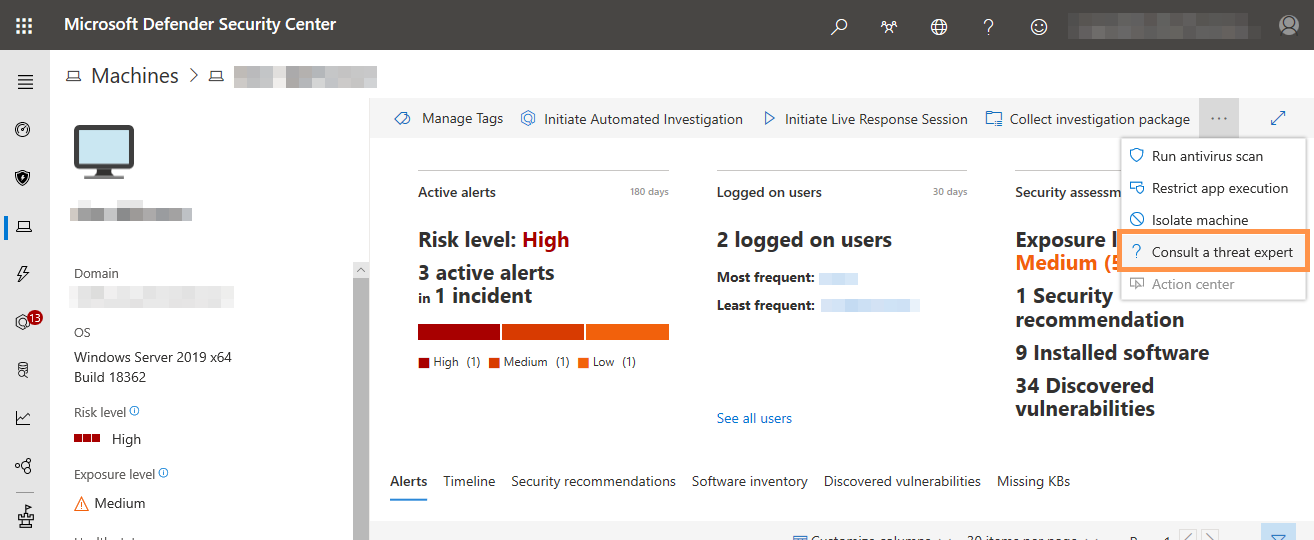
Task: Open the app launcher waffle icon
Action: pyautogui.click(x=24, y=25)
